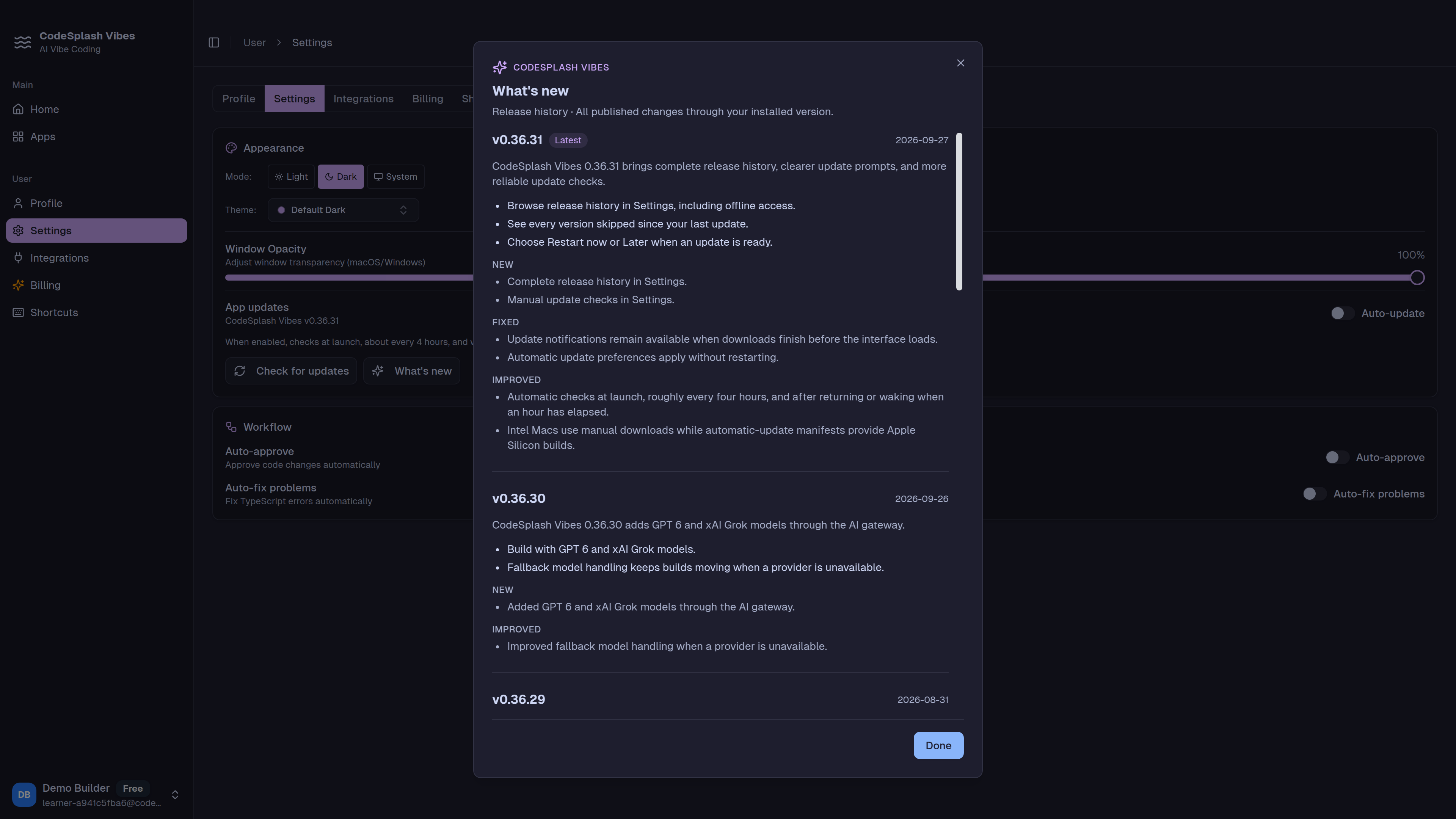1456x819 pixels.
Task: Click the Latest version badge
Action: (x=568, y=140)
